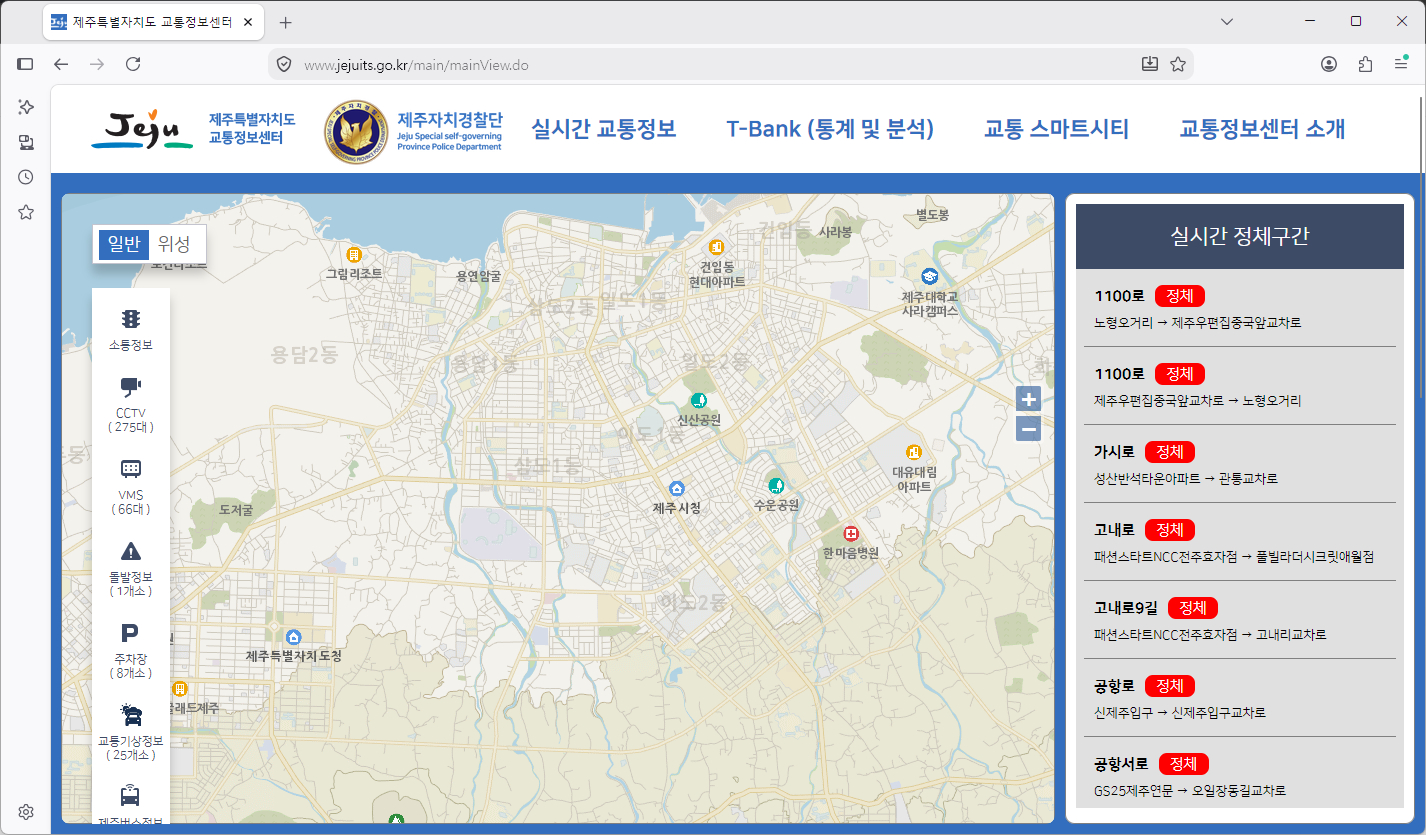This screenshot has height=835, width=1426.
Task: Bookmark this page with star icon
Action: [x=1178, y=64]
